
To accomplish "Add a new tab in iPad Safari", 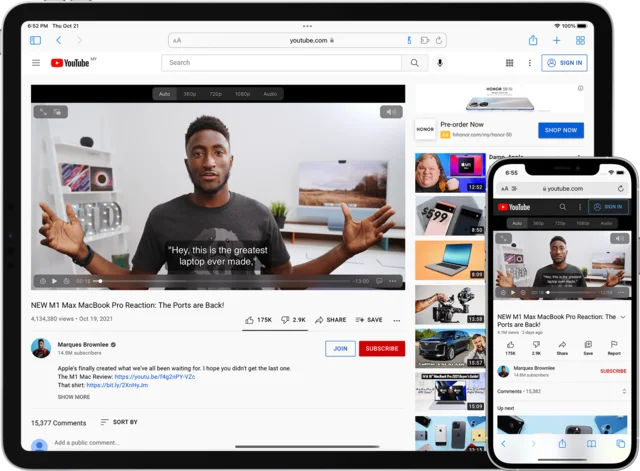I will tap(556, 40).
